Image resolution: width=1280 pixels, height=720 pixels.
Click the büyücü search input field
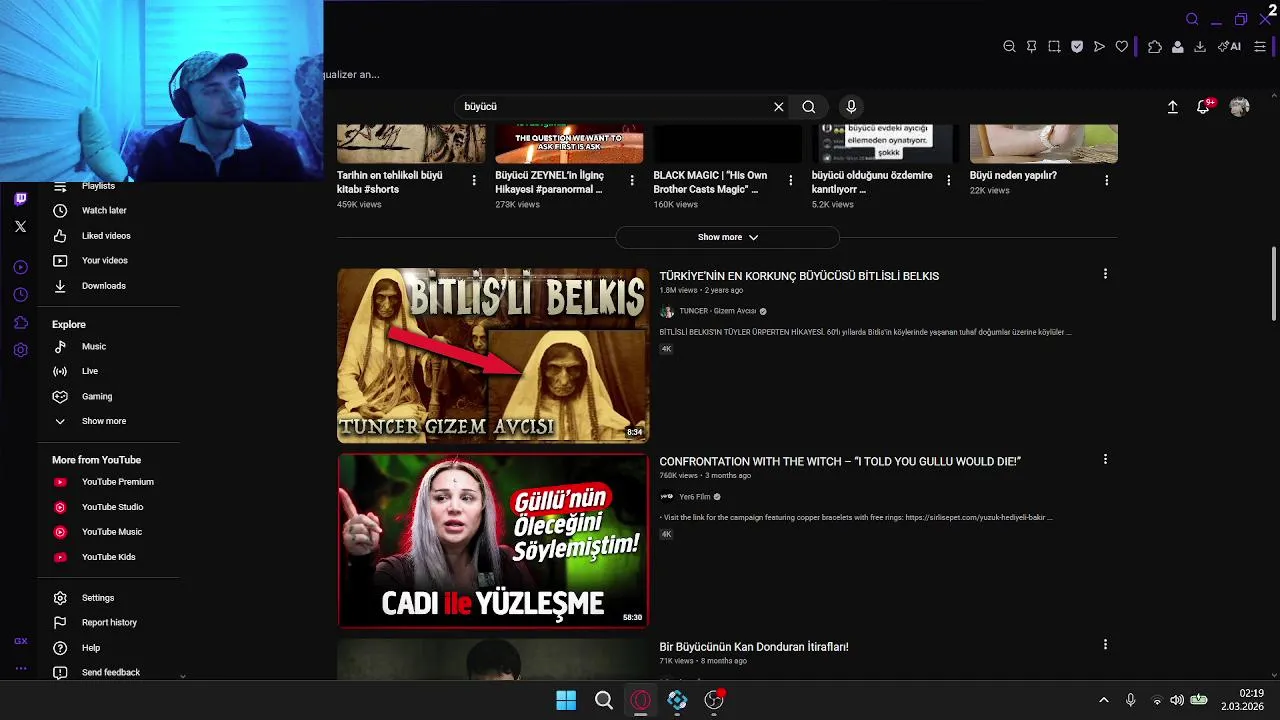pyautogui.click(x=615, y=107)
